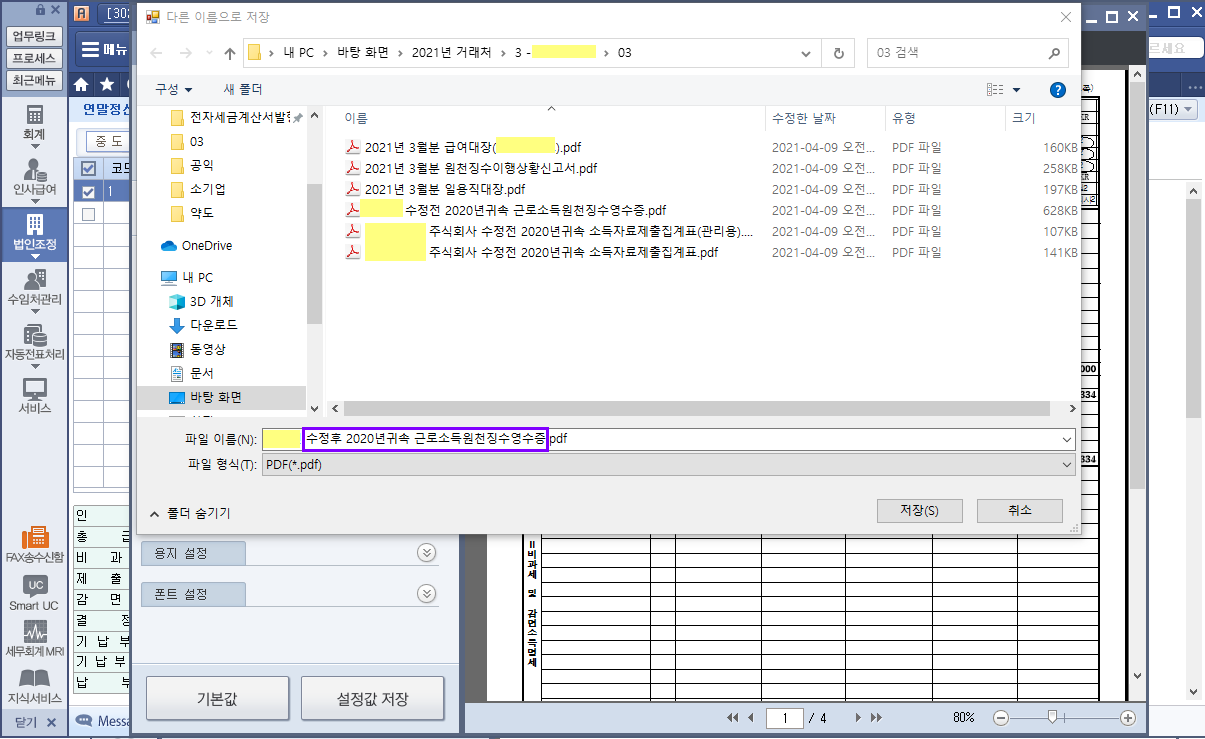Open the 파일 형식 PDF dropdown
The height and width of the screenshot is (739, 1205).
click(667, 465)
